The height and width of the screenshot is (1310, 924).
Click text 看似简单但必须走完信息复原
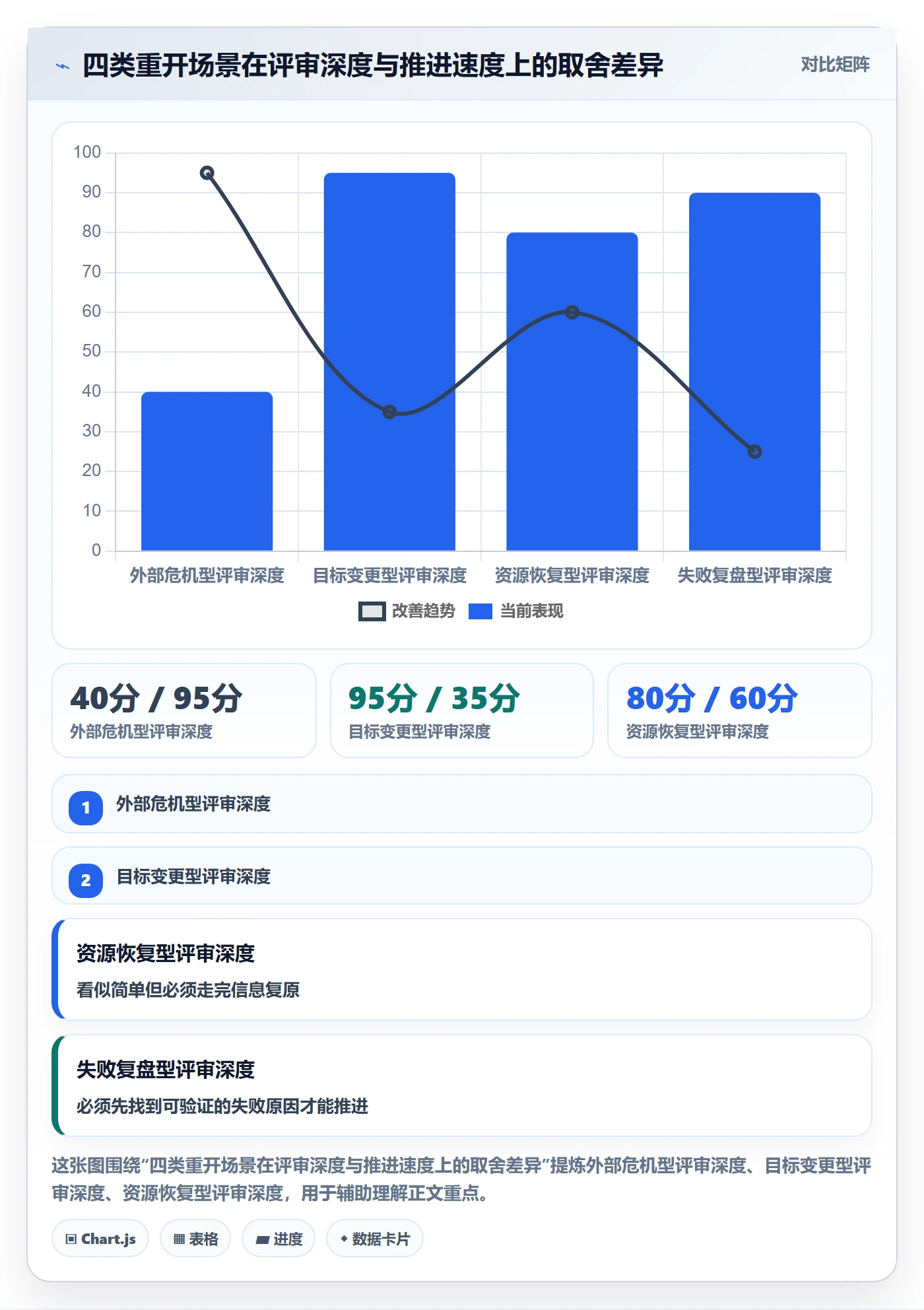tap(188, 990)
